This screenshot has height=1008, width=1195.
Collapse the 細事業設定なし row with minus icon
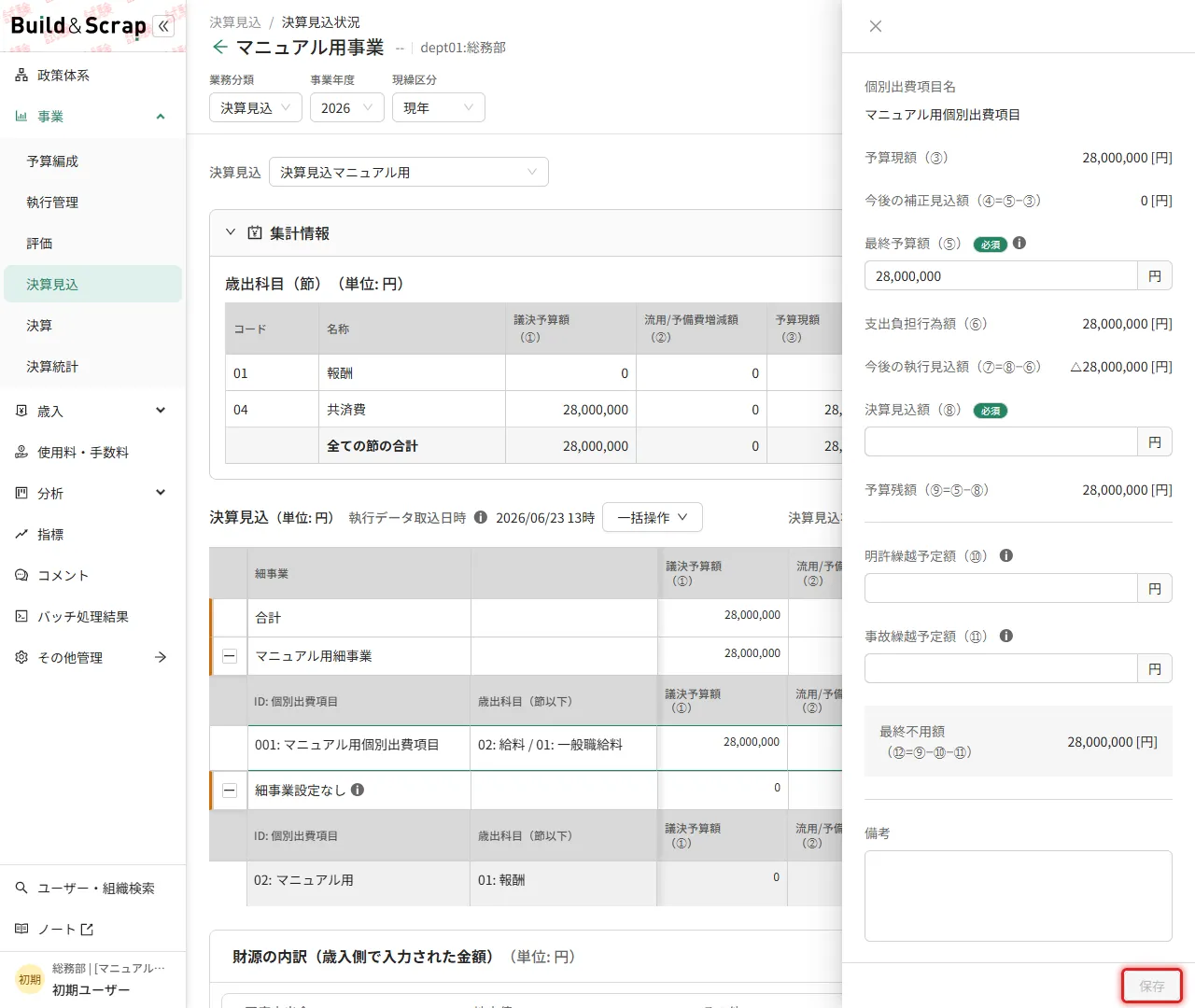pyautogui.click(x=230, y=791)
